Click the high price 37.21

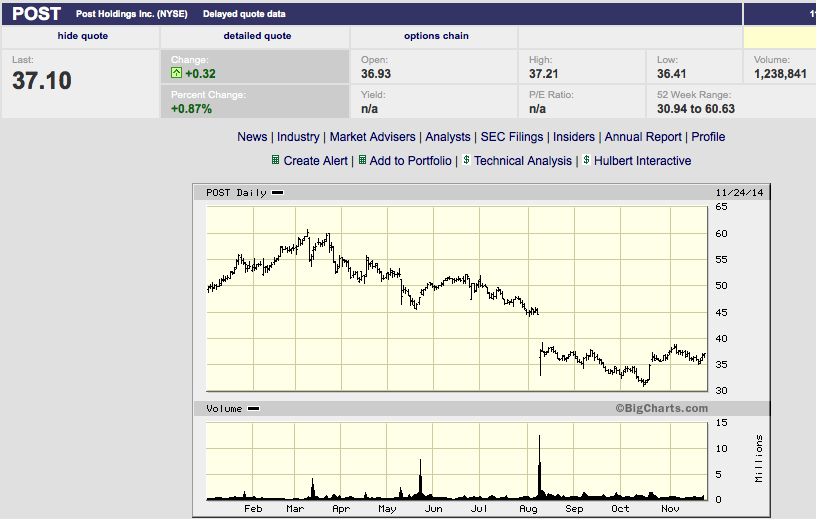pyautogui.click(x=543, y=74)
